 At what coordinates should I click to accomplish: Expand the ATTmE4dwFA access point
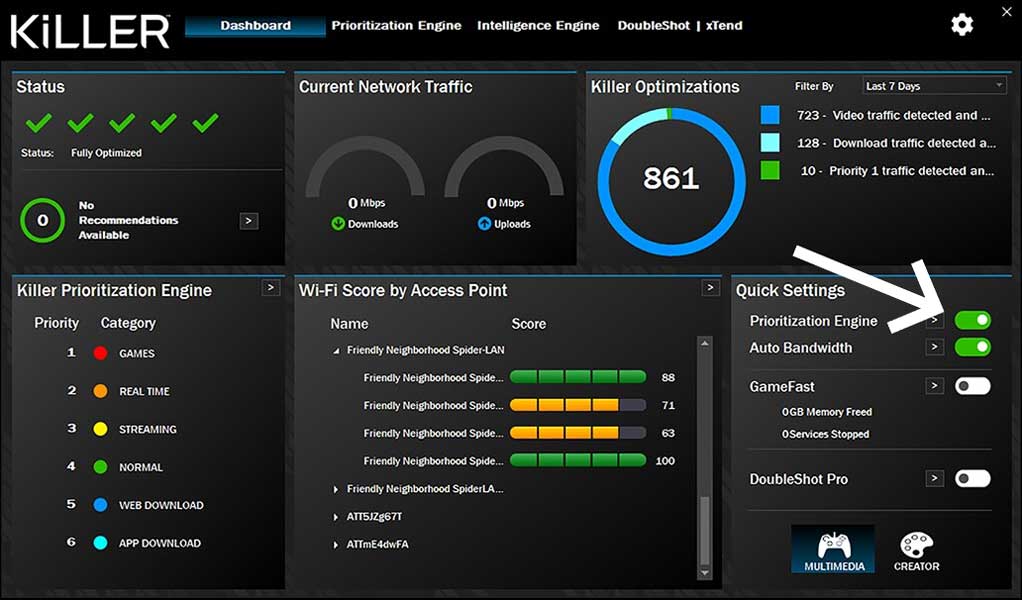(336, 545)
